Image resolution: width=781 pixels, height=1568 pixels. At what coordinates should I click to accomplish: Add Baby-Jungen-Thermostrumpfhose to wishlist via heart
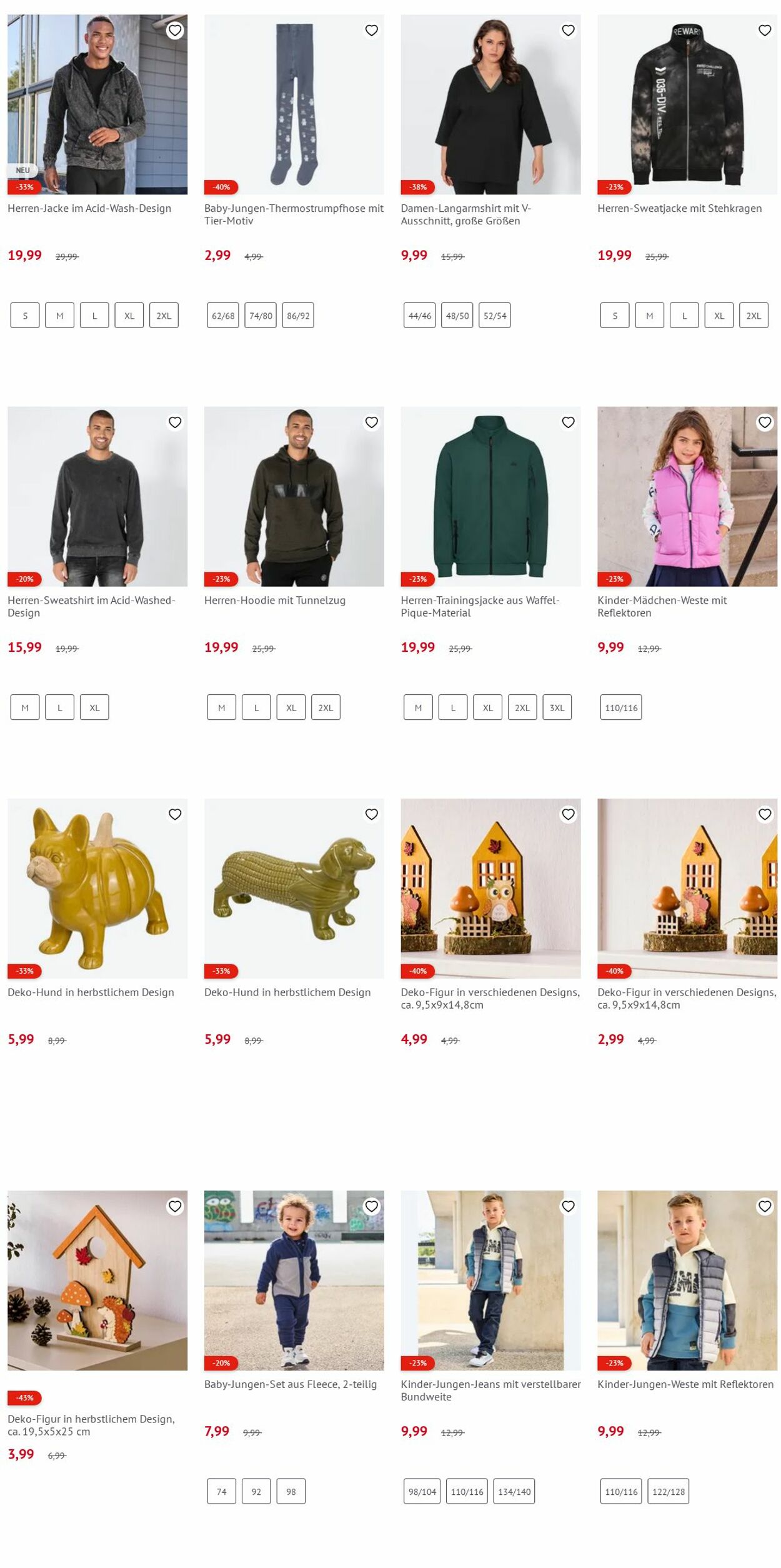372,30
